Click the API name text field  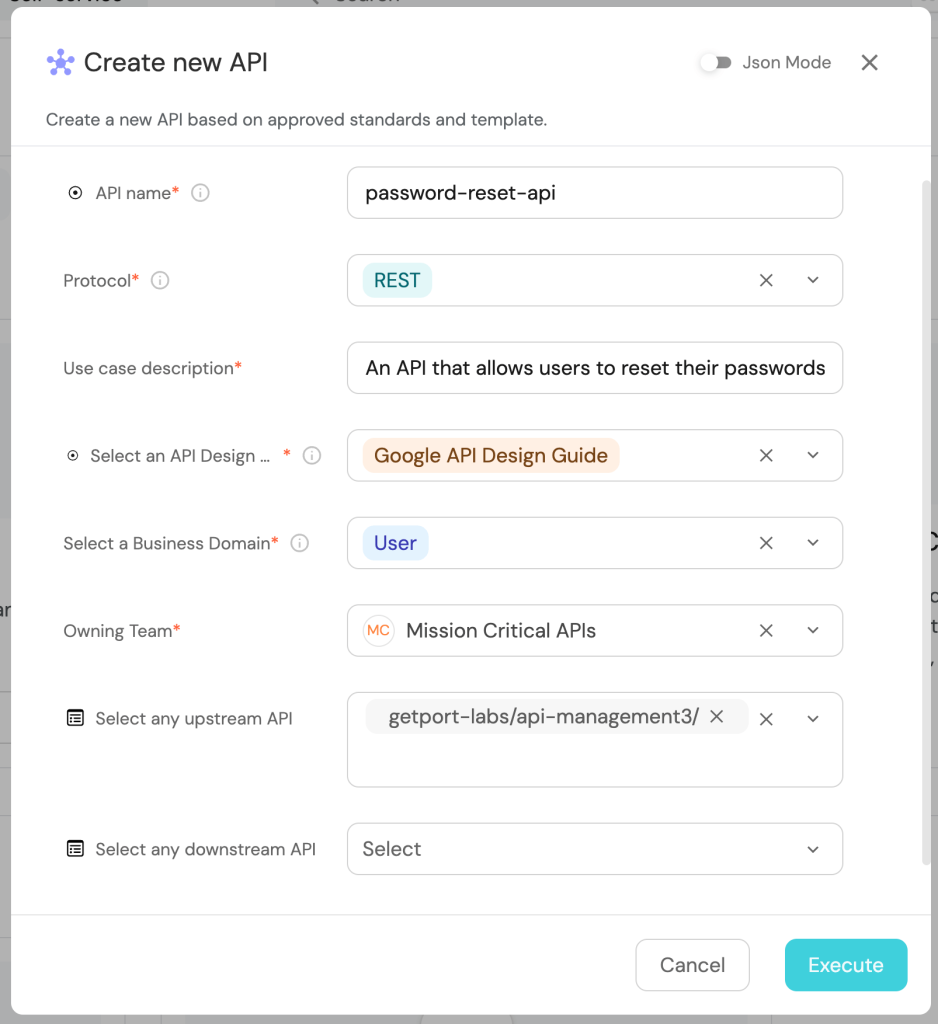[594, 193]
